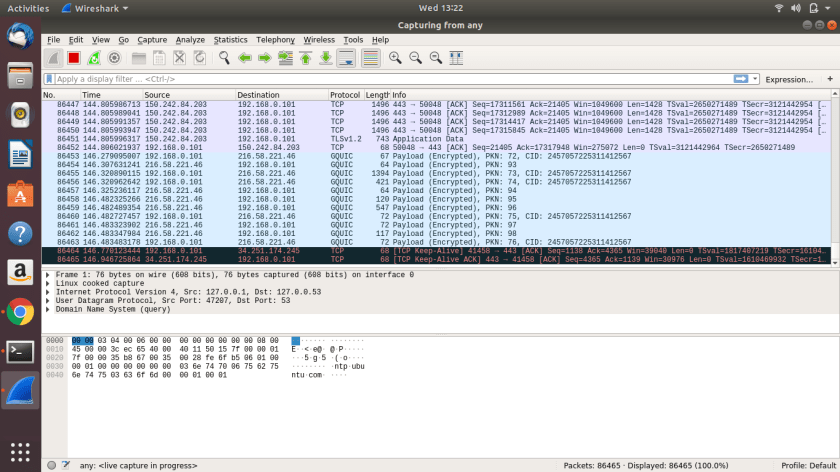
Task: Toggle packet list colorization
Action: pyautogui.click(x=370, y=58)
